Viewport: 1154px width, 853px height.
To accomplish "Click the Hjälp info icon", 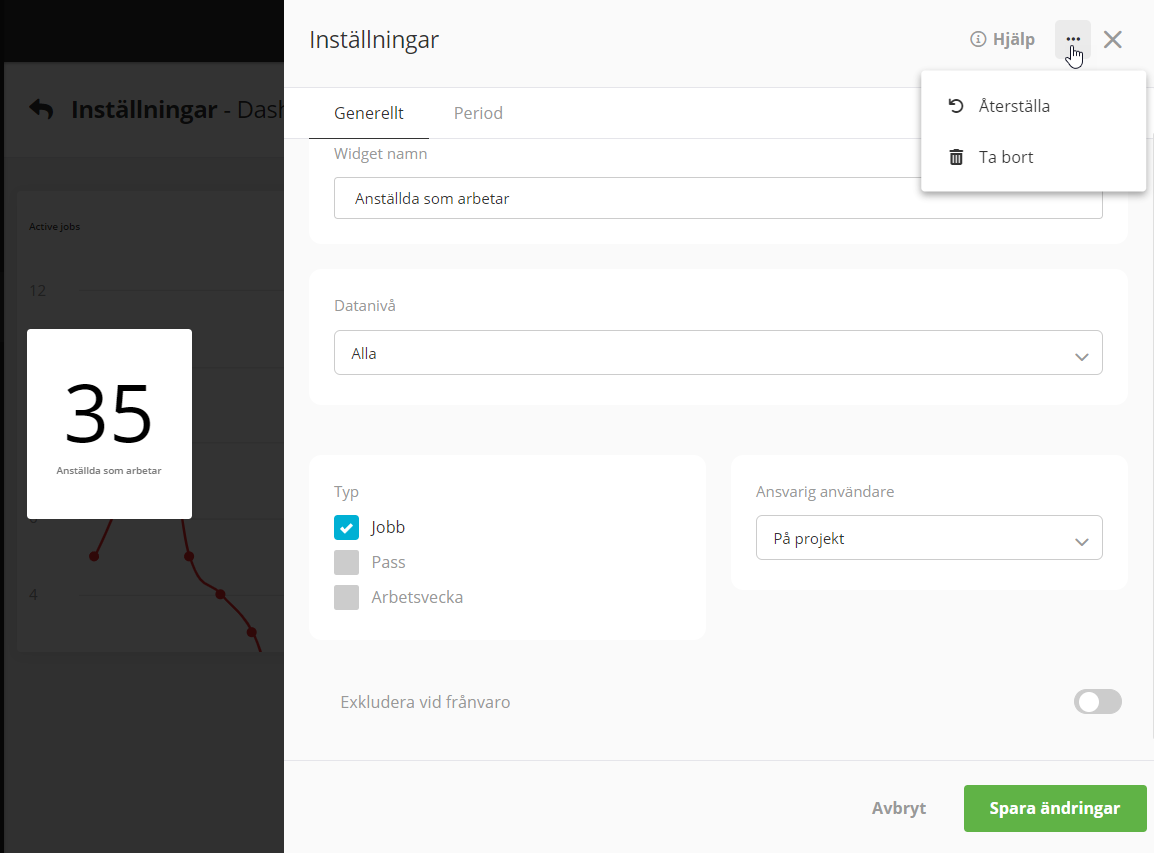I will [978, 40].
